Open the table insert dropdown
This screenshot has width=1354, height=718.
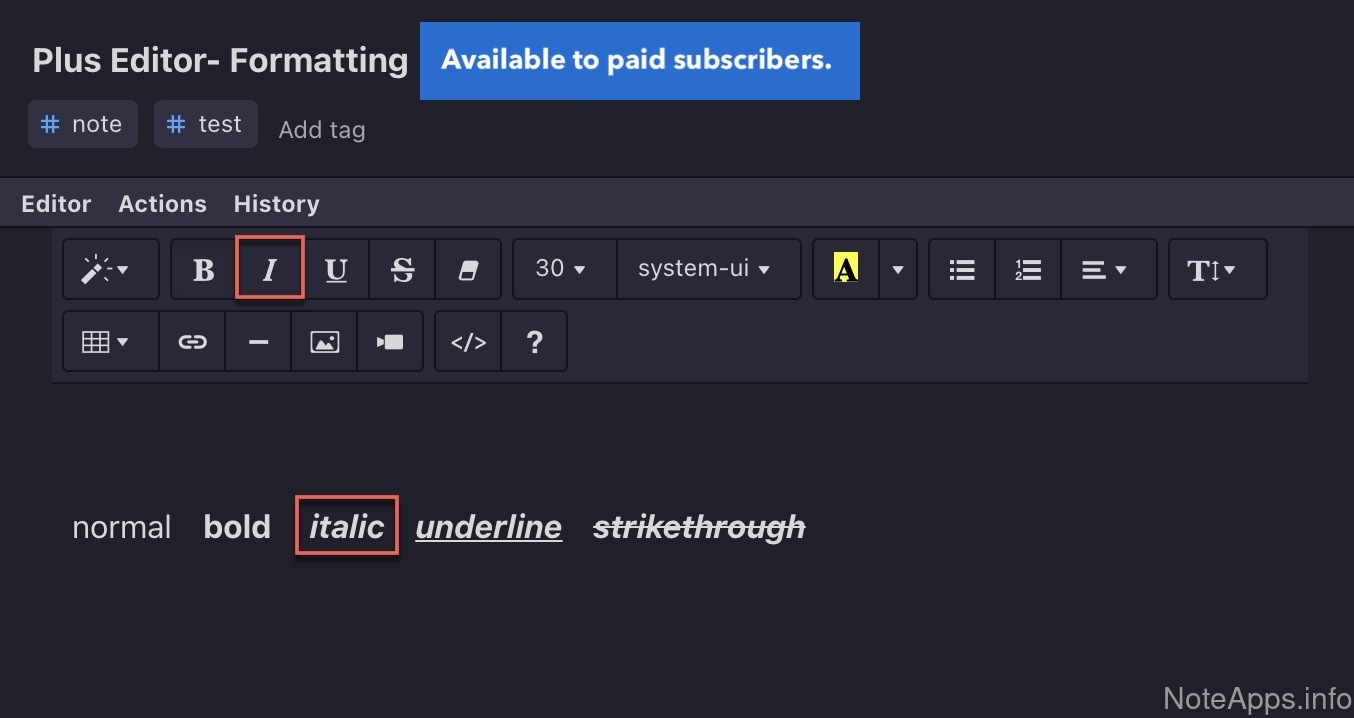click(110, 342)
